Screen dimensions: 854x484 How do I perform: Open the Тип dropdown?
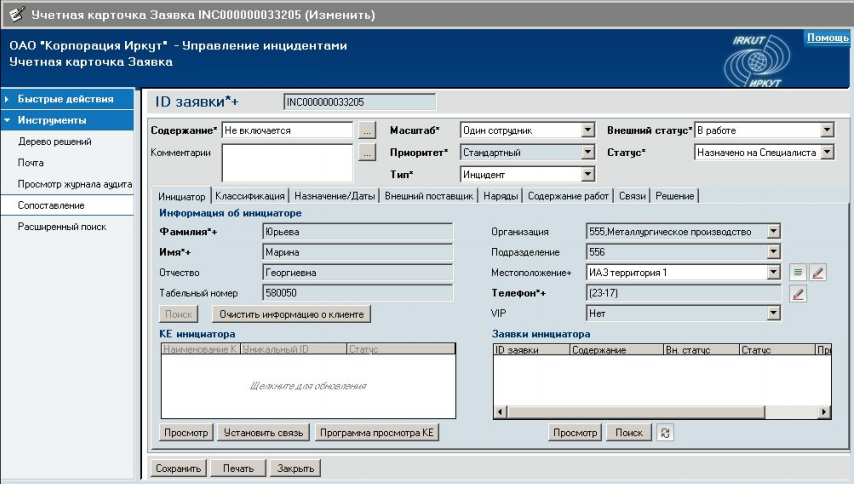point(588,174)
